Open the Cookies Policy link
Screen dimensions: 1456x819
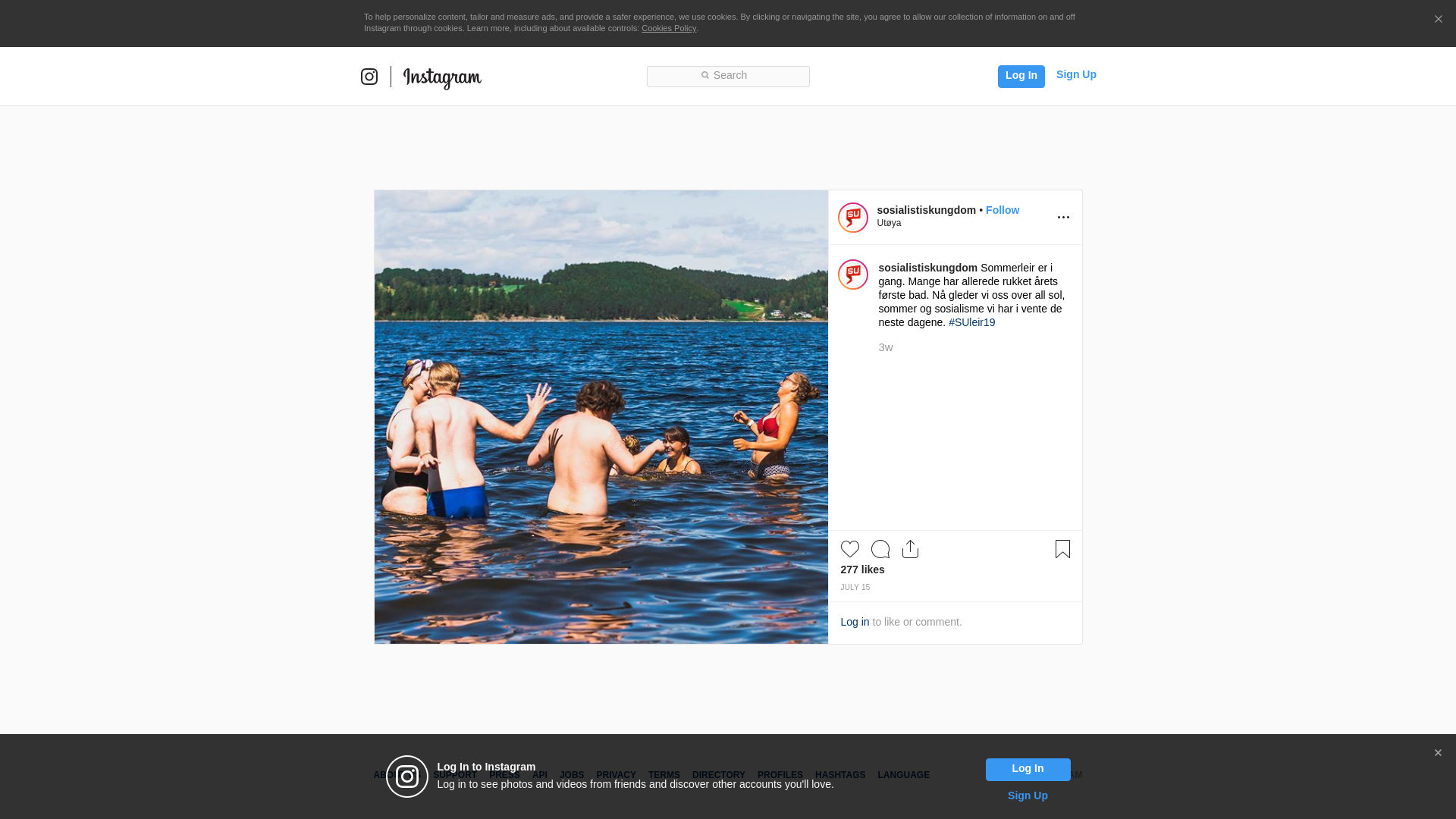tap(669, 28)
